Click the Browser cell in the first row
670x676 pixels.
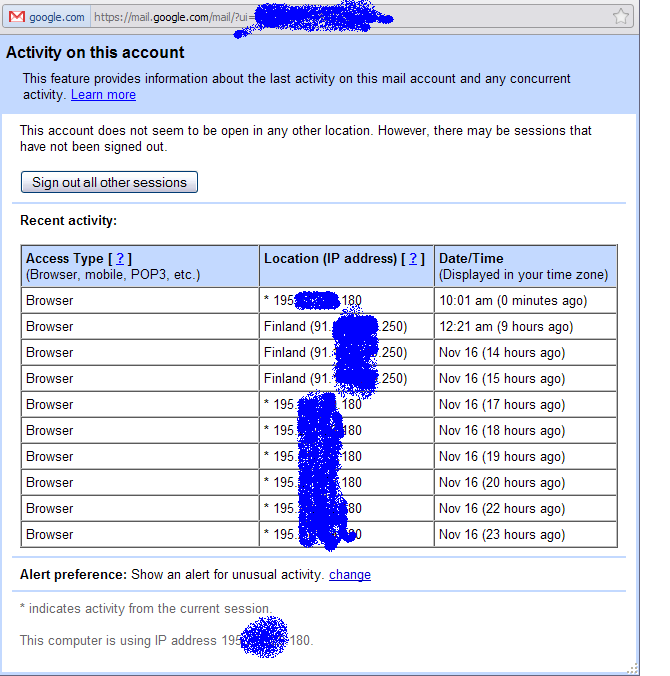coord(50,301)
